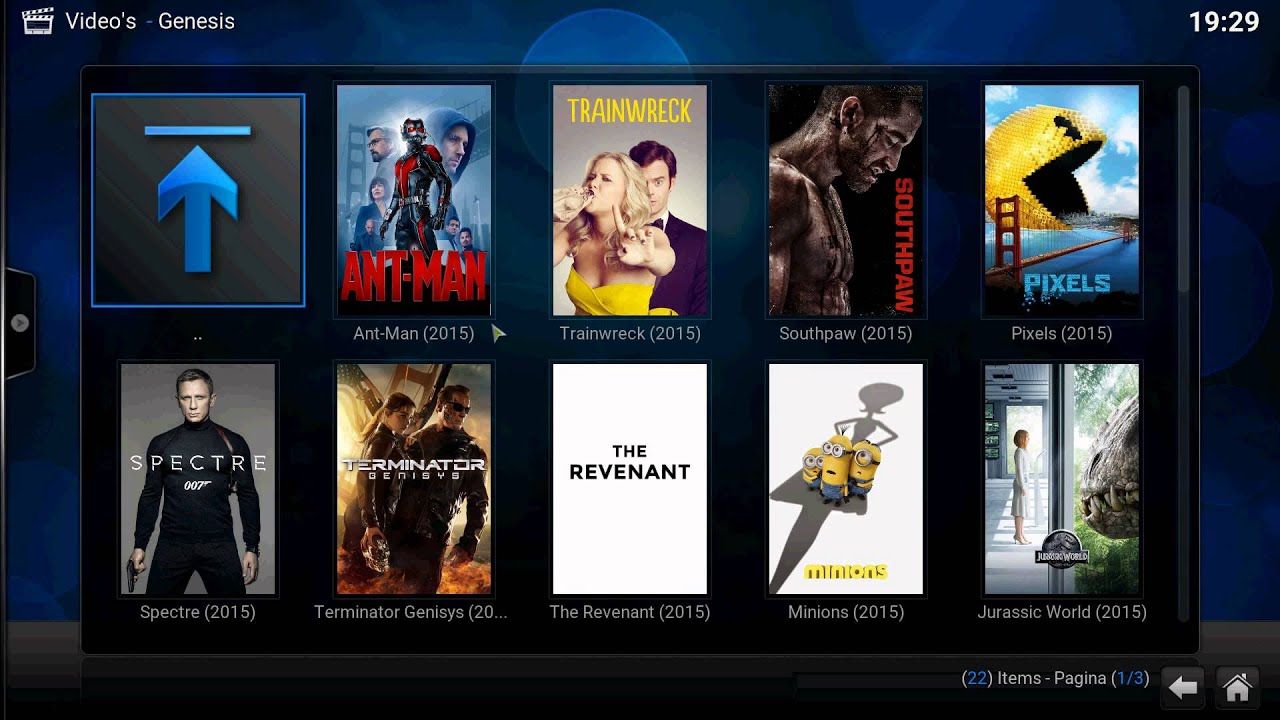Click the vertical scrollbar of the movie list
Screen dimensions: 1280x720
click(1184, 352)
